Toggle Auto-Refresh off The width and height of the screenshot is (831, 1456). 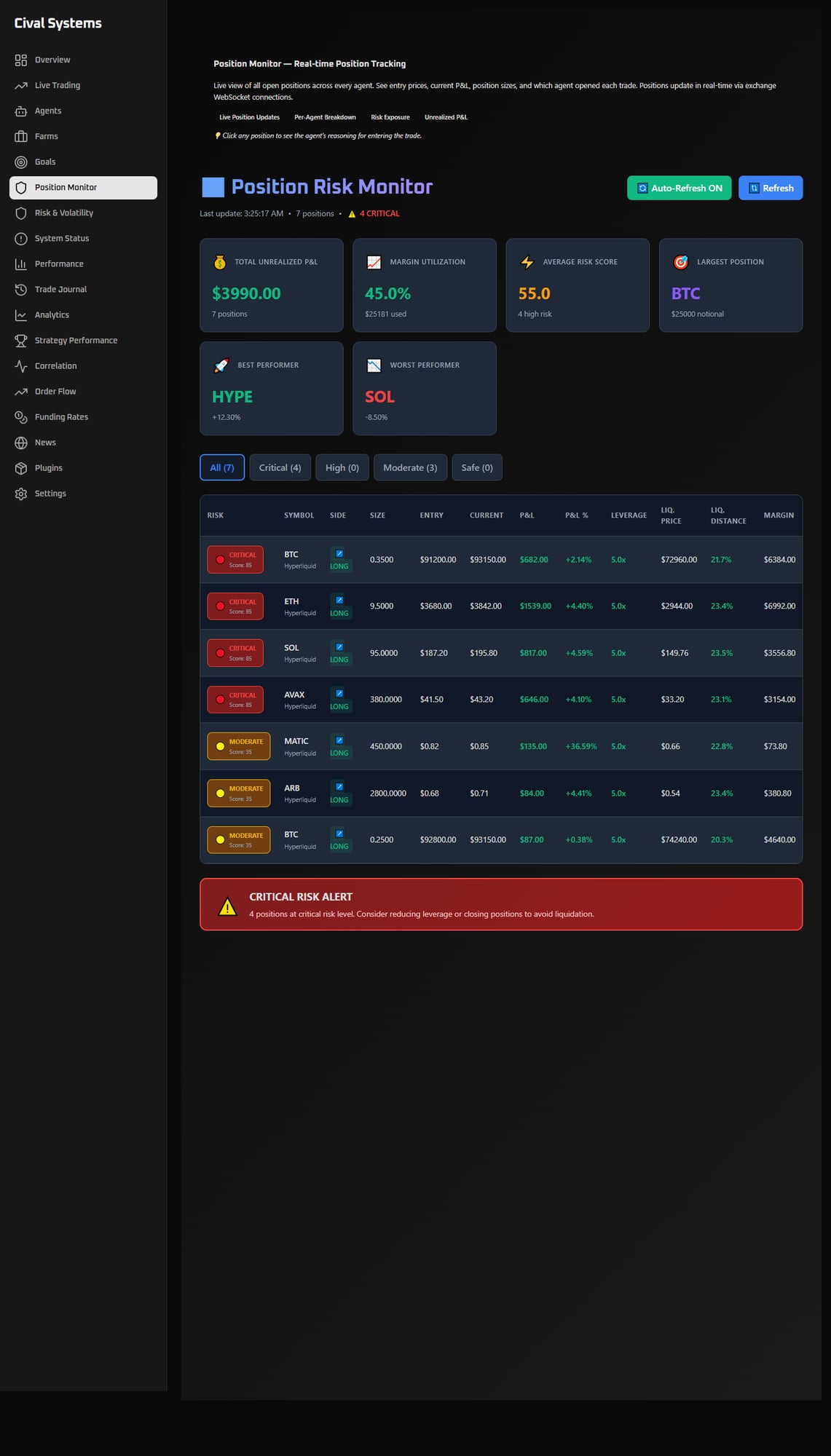[679, 188]
